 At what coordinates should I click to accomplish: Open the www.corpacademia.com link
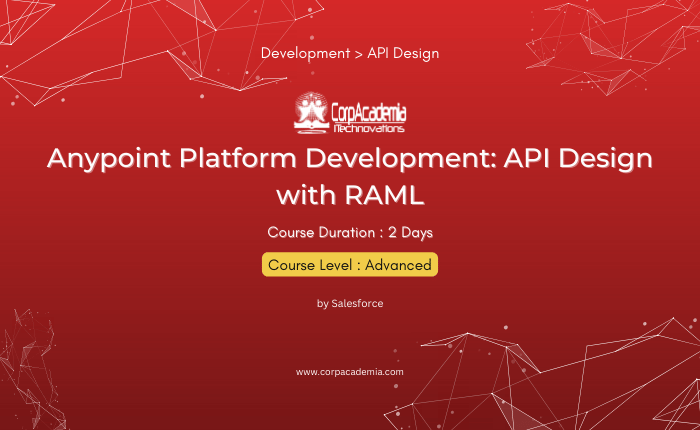click(350, 372)
